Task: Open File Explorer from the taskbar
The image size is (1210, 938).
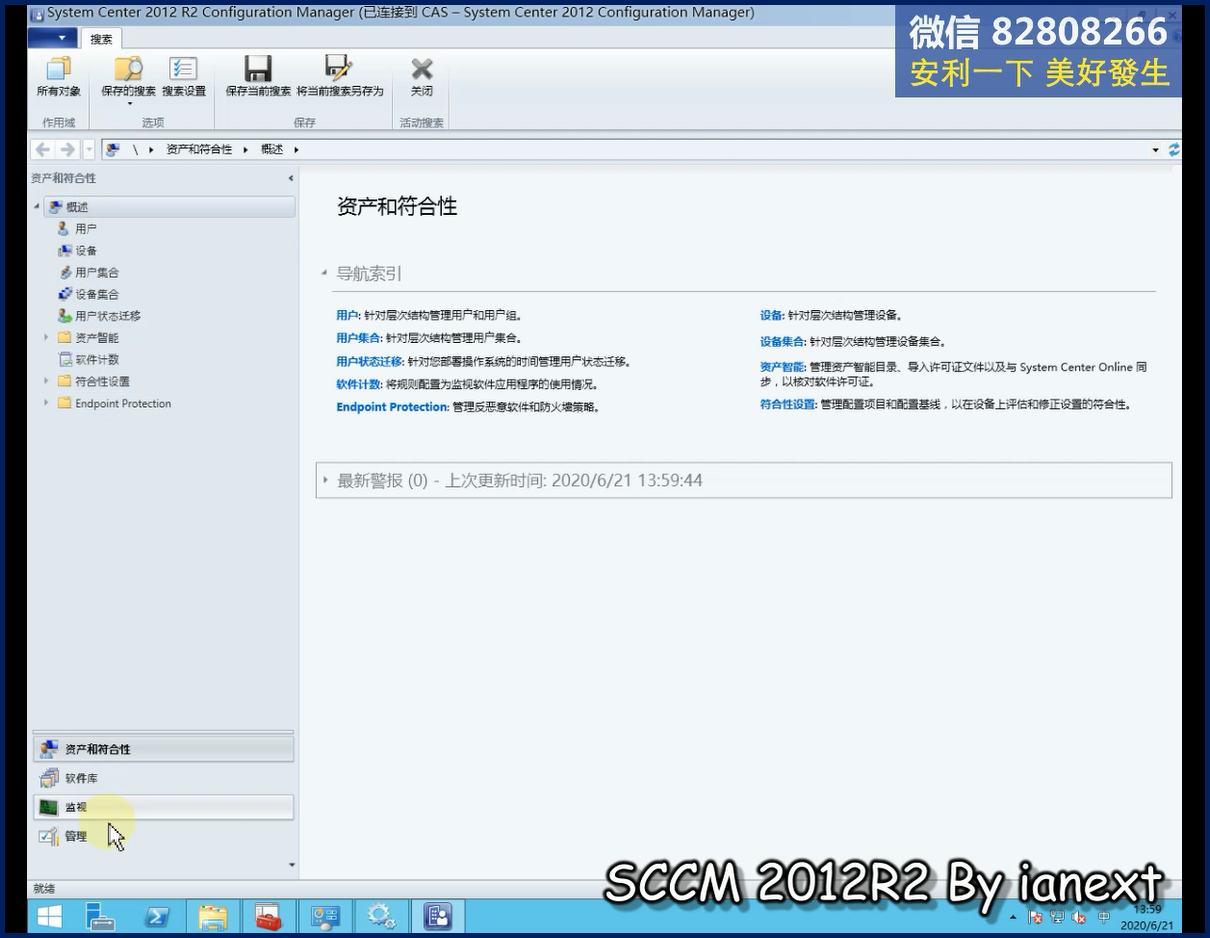Action: coord(212,916)
